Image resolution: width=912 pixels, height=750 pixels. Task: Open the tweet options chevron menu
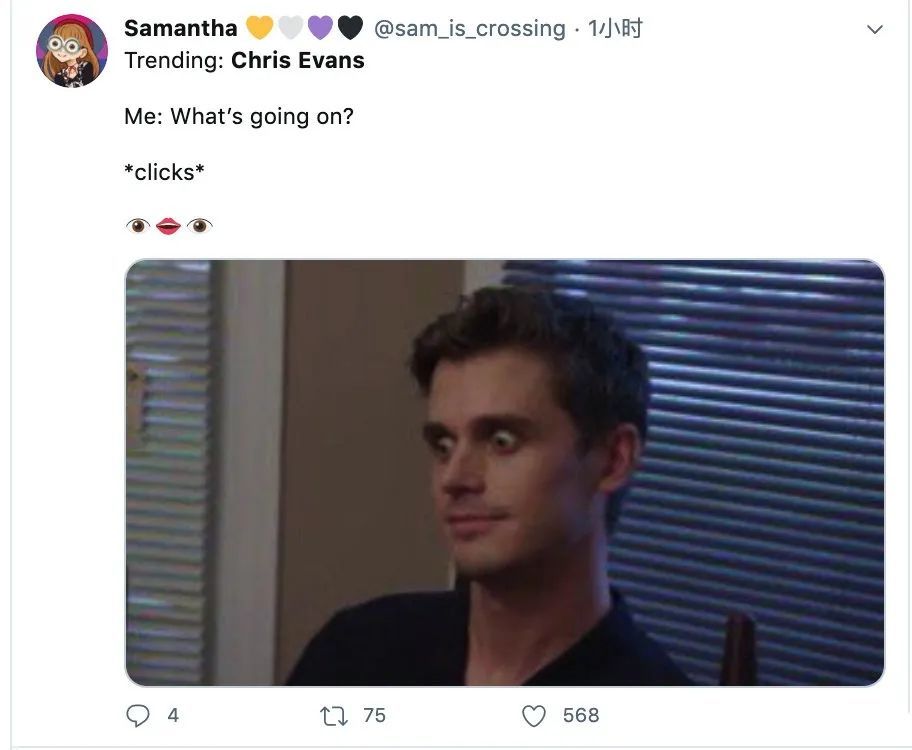(875, 30)
